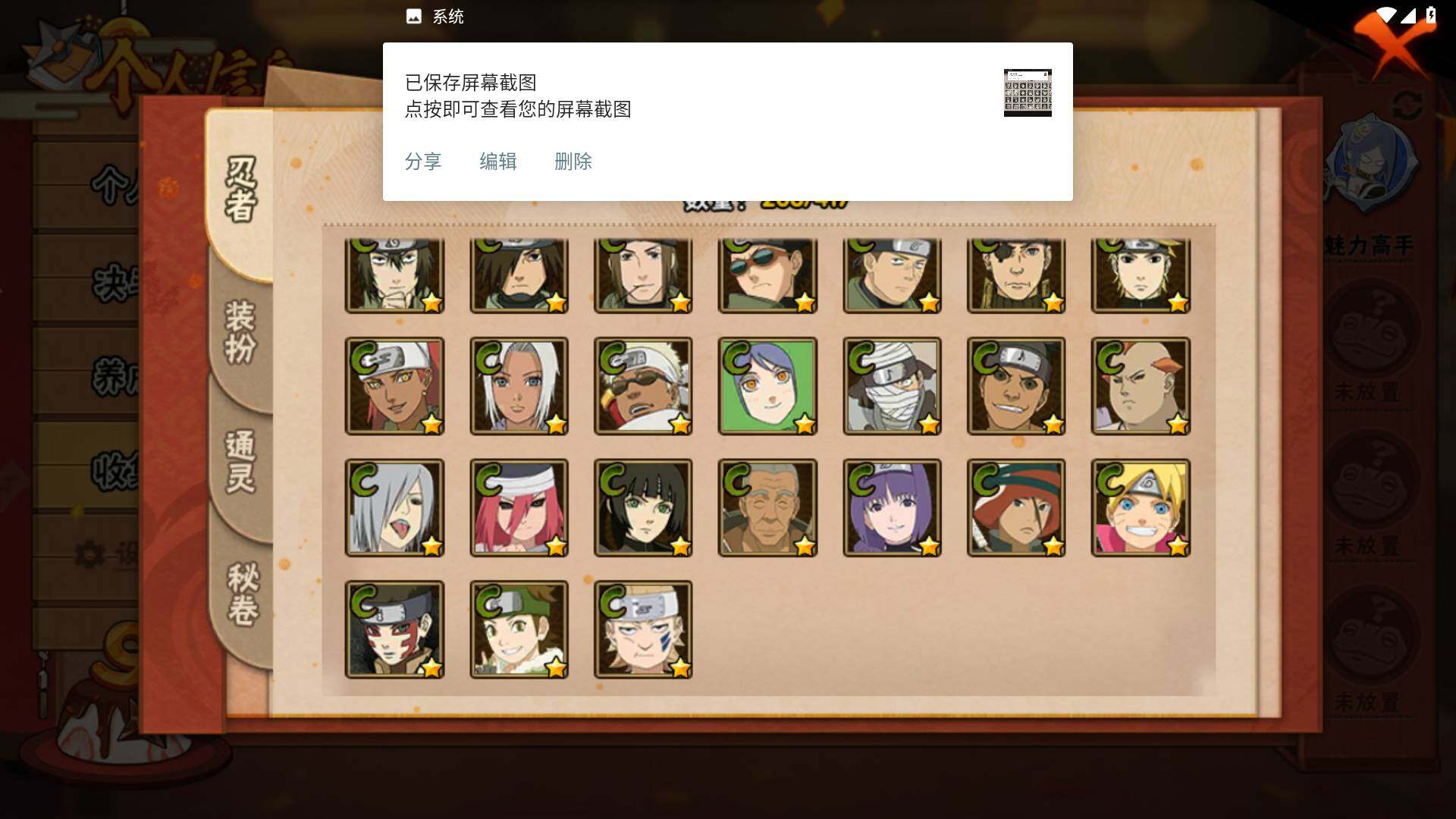Select the eyepatch ninja portrait in top row

(1016, 276)
